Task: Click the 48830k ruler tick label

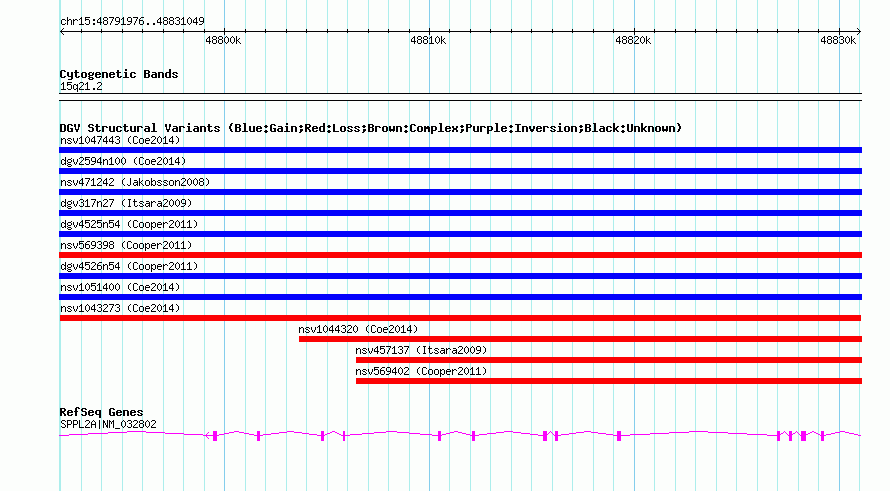Action: (838, 40)
